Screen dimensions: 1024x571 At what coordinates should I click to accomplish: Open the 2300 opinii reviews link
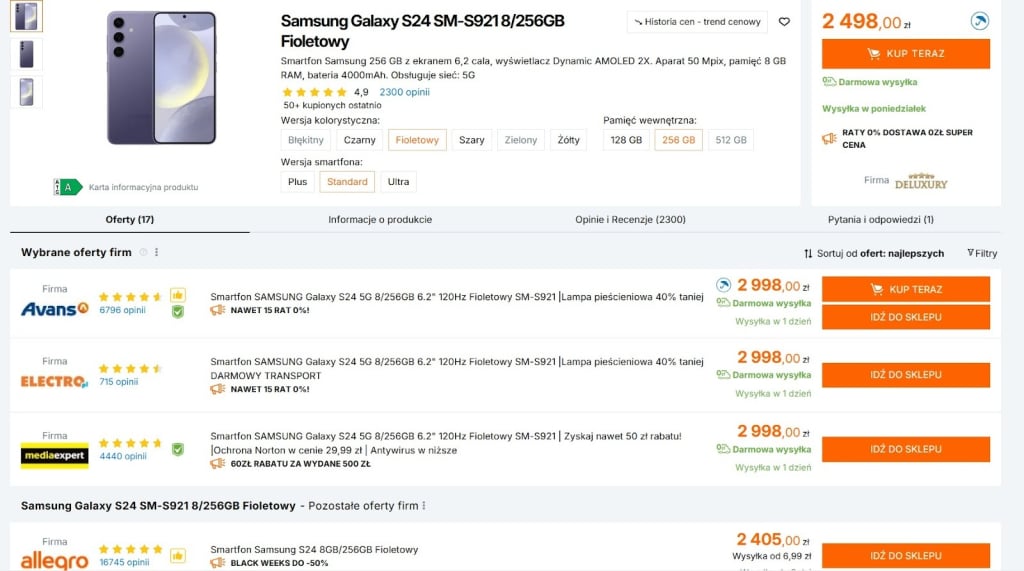tap(404, 92)
